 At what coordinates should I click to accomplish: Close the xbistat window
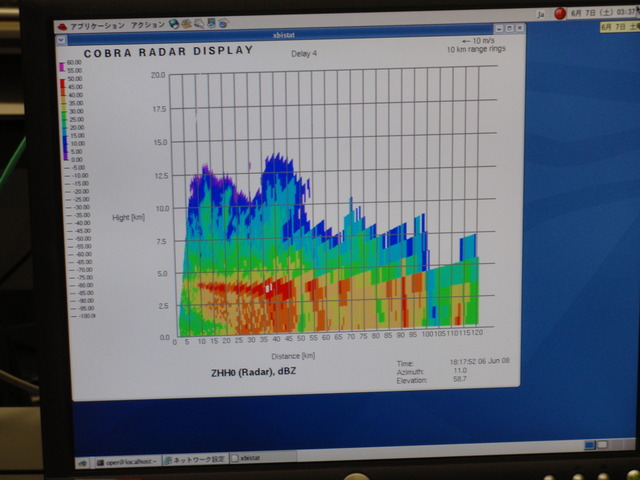tap(520, 28)
